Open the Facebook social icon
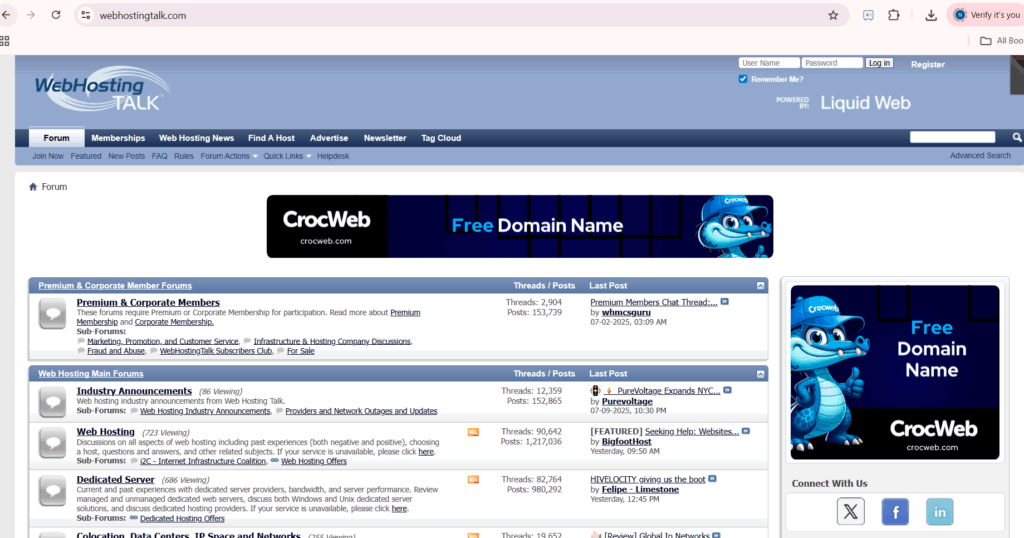The image size is (1024, 538). point(895,511)
